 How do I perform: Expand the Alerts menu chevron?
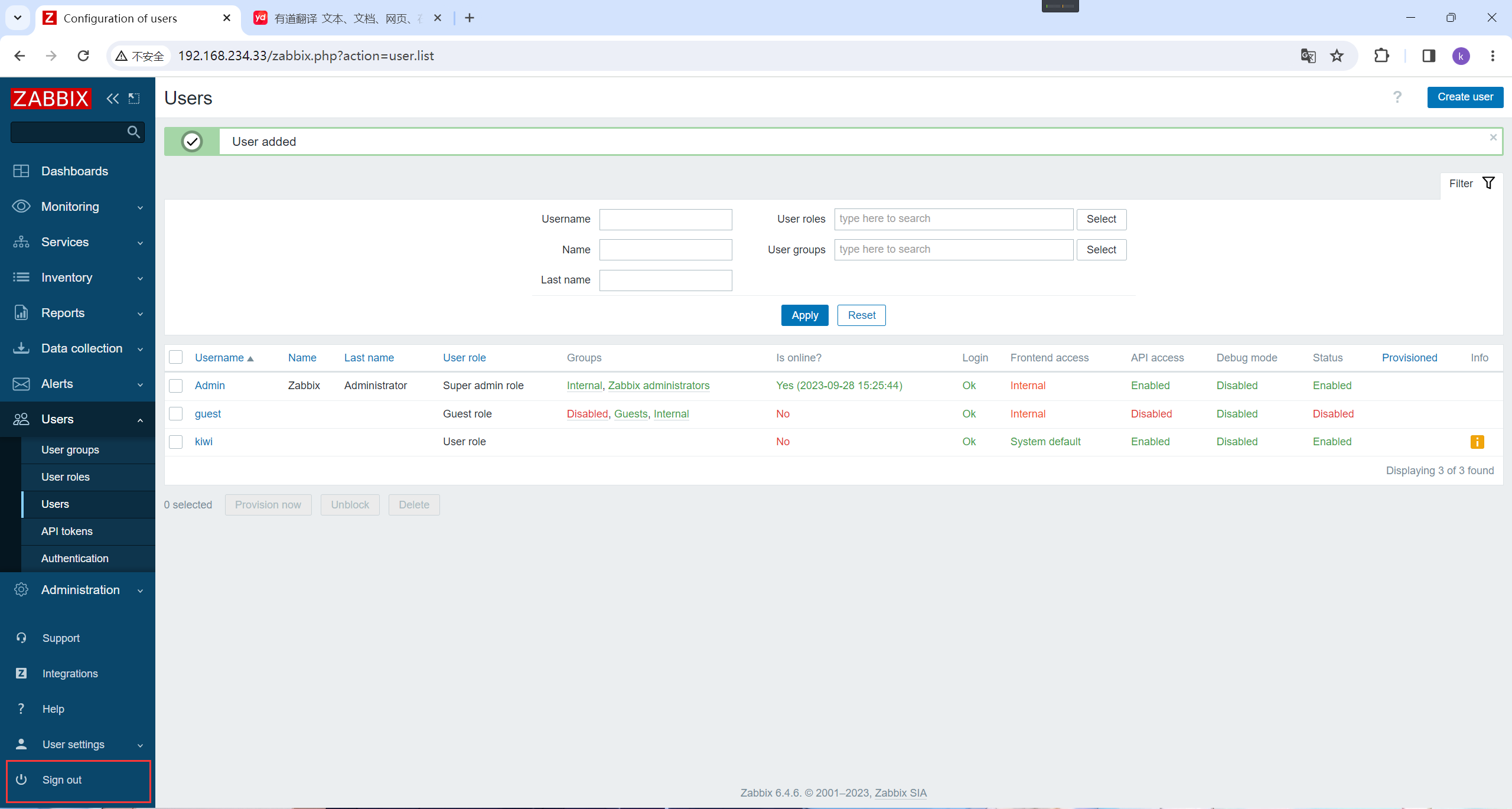pos(140,384)
